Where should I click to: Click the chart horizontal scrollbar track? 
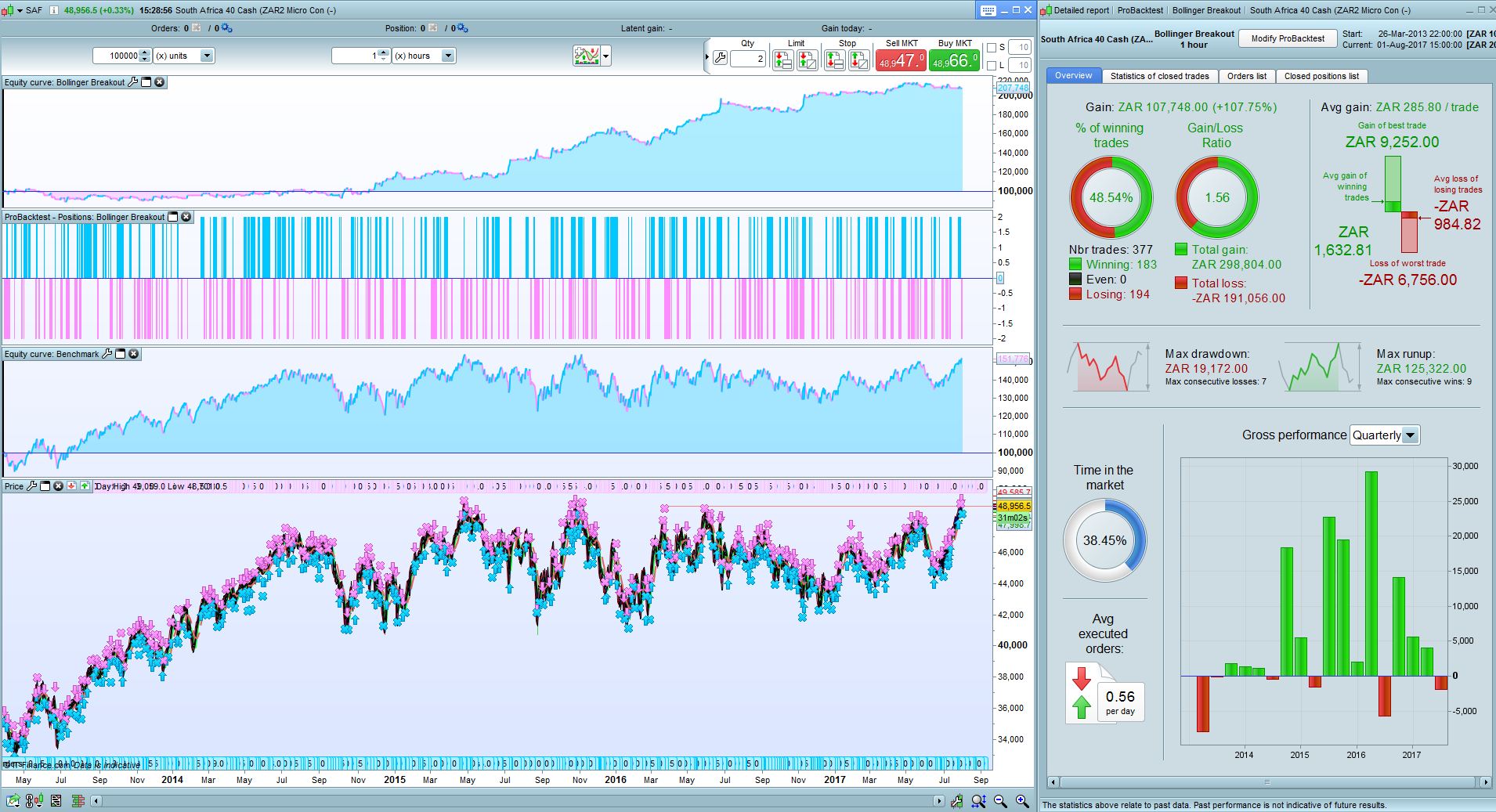pyautogui.click(x=517, y=801)
